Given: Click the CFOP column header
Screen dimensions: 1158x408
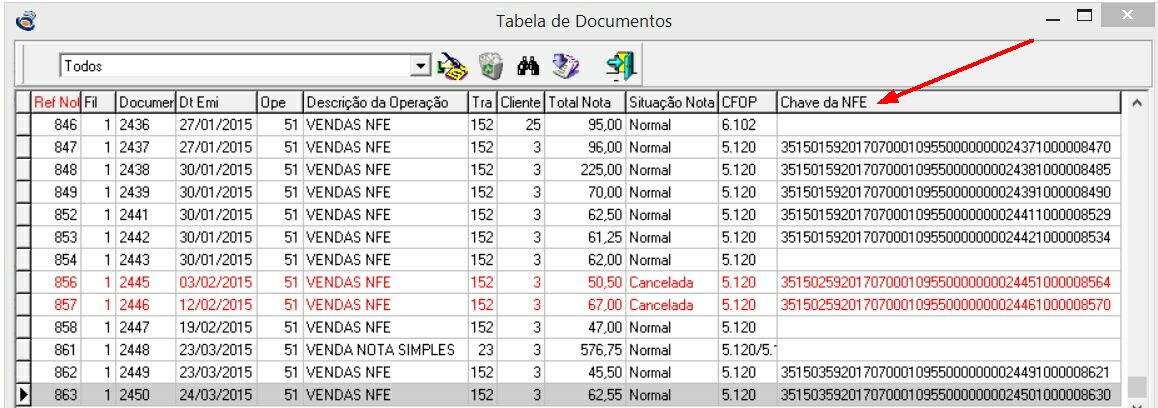Looking at the screenshot, I should [x=747, y=103].
